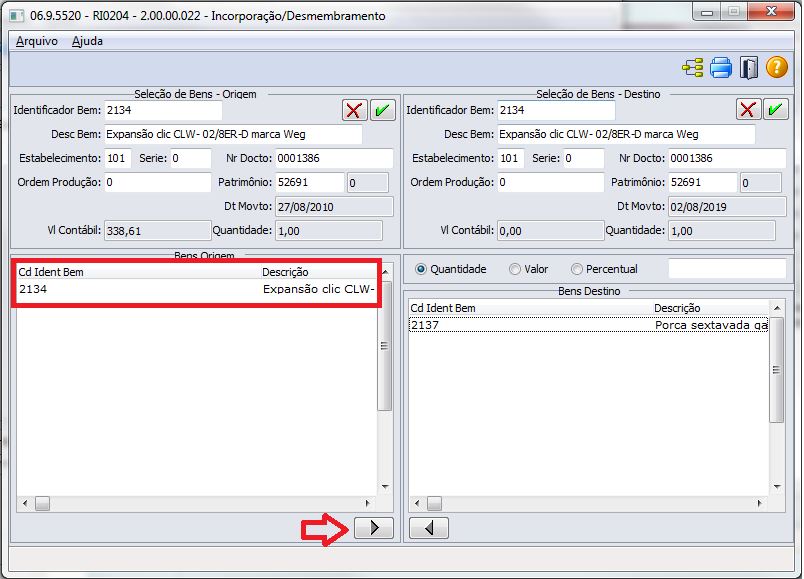Click Bens Origem scroll down arrow
Screen dimensions: 804x579
385,487
